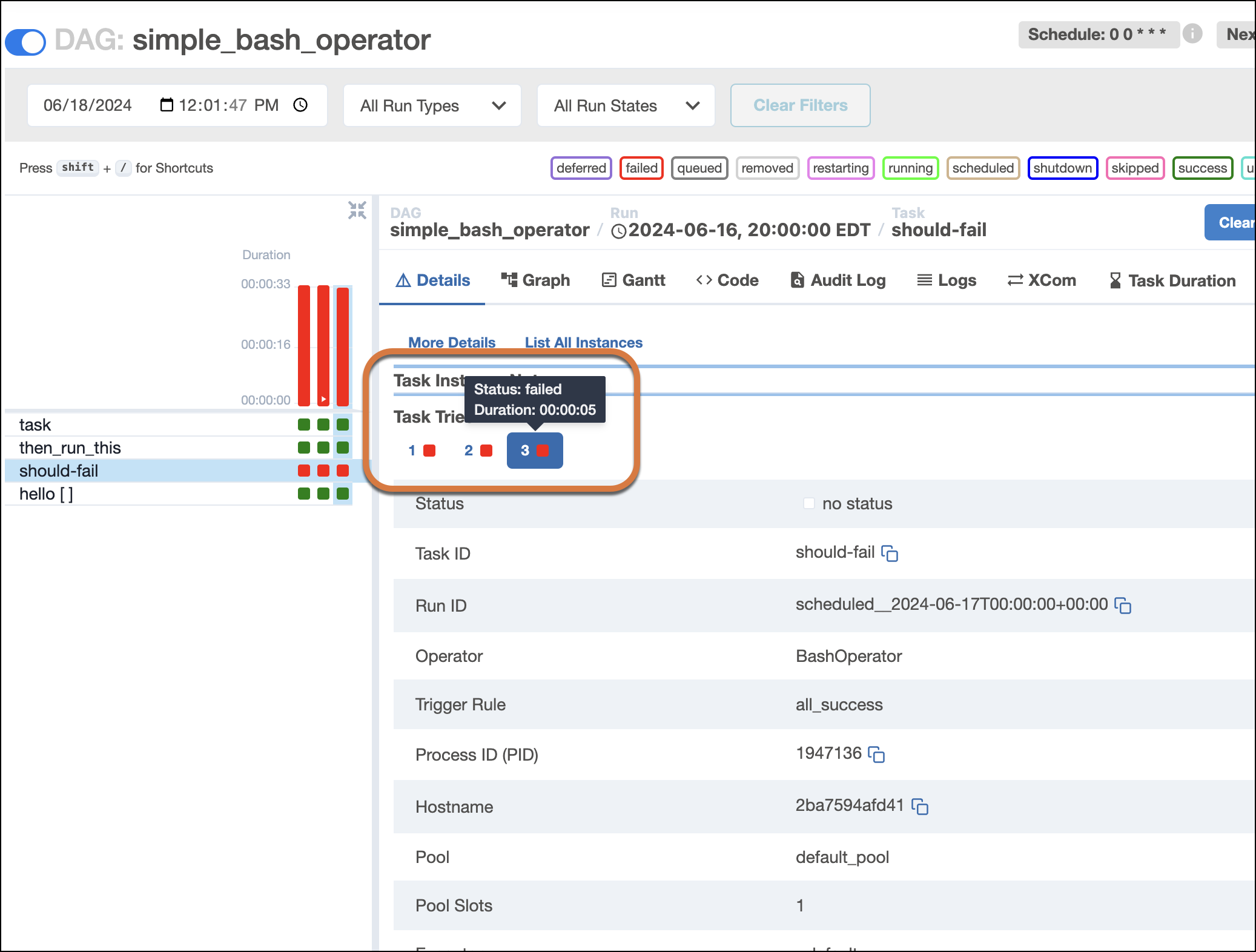
Task: Open the All Run States dropdown
Action: tap(626, 105)
